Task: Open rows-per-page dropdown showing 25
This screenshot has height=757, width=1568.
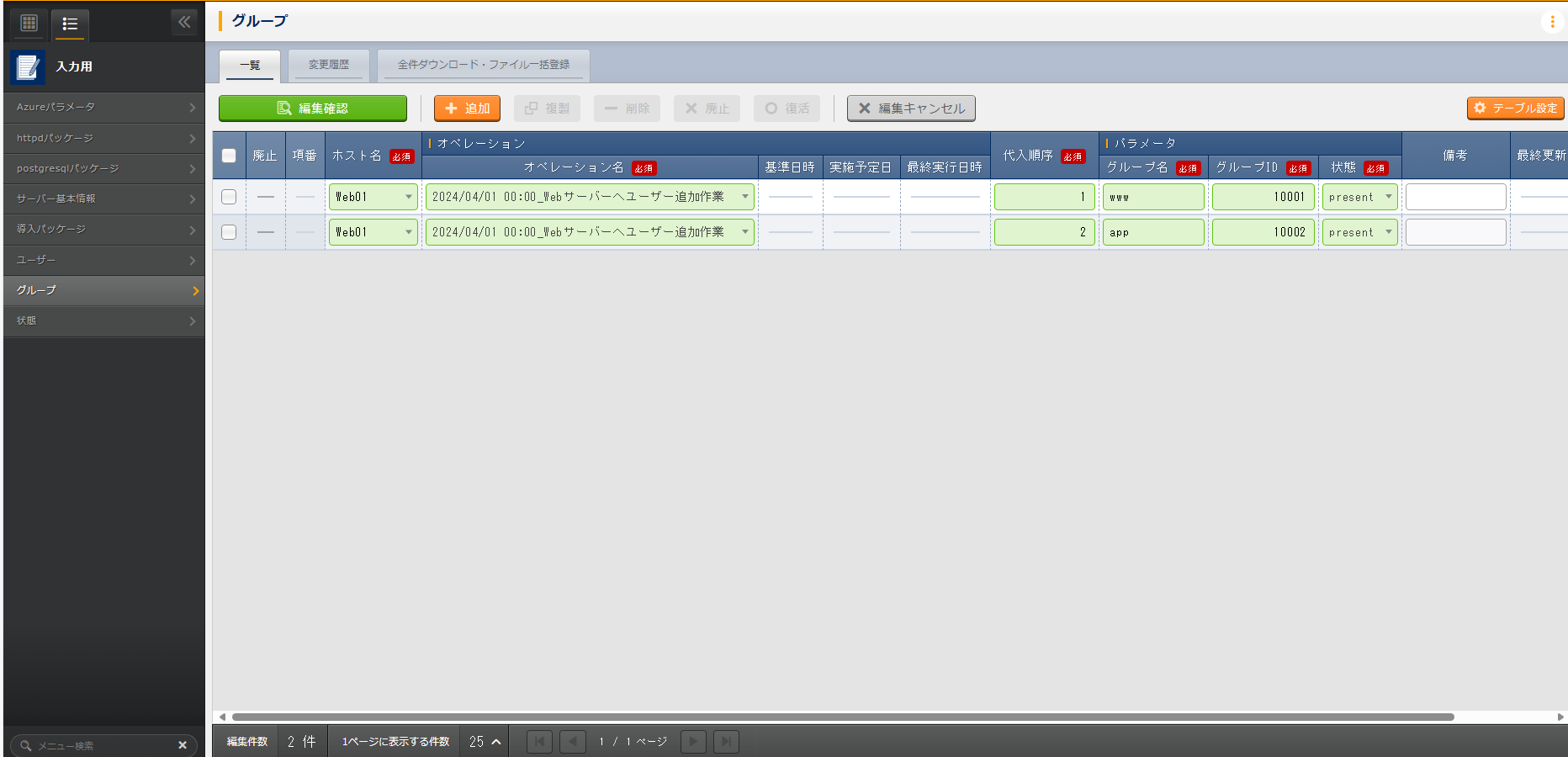Action: point(485,742)
